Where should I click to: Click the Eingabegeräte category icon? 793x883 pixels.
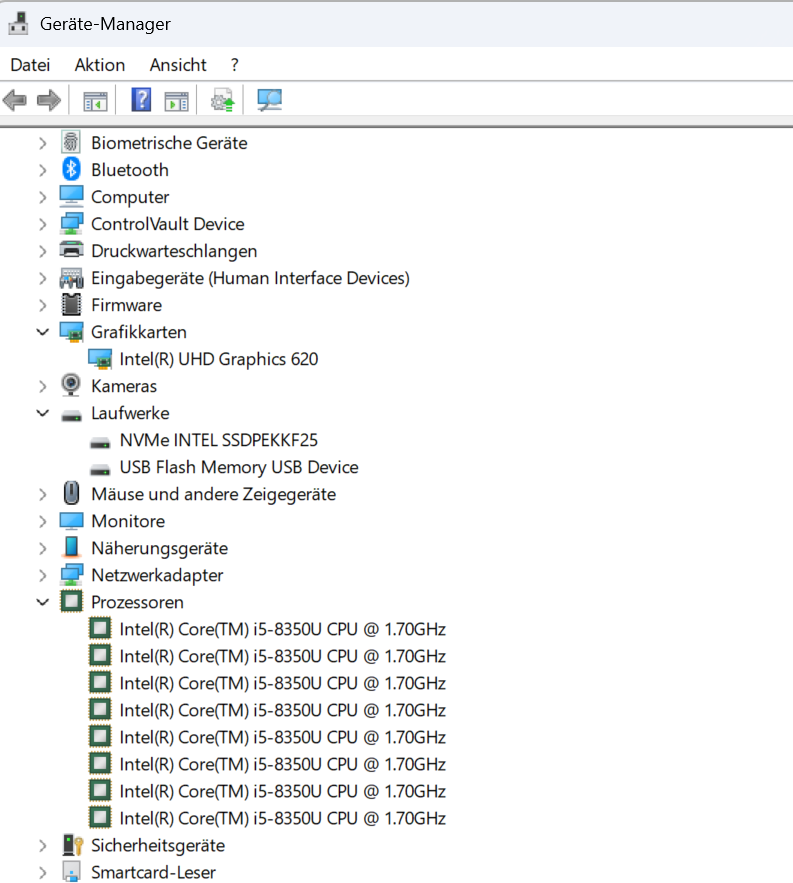pyautogui.click(x=72, y=278)
